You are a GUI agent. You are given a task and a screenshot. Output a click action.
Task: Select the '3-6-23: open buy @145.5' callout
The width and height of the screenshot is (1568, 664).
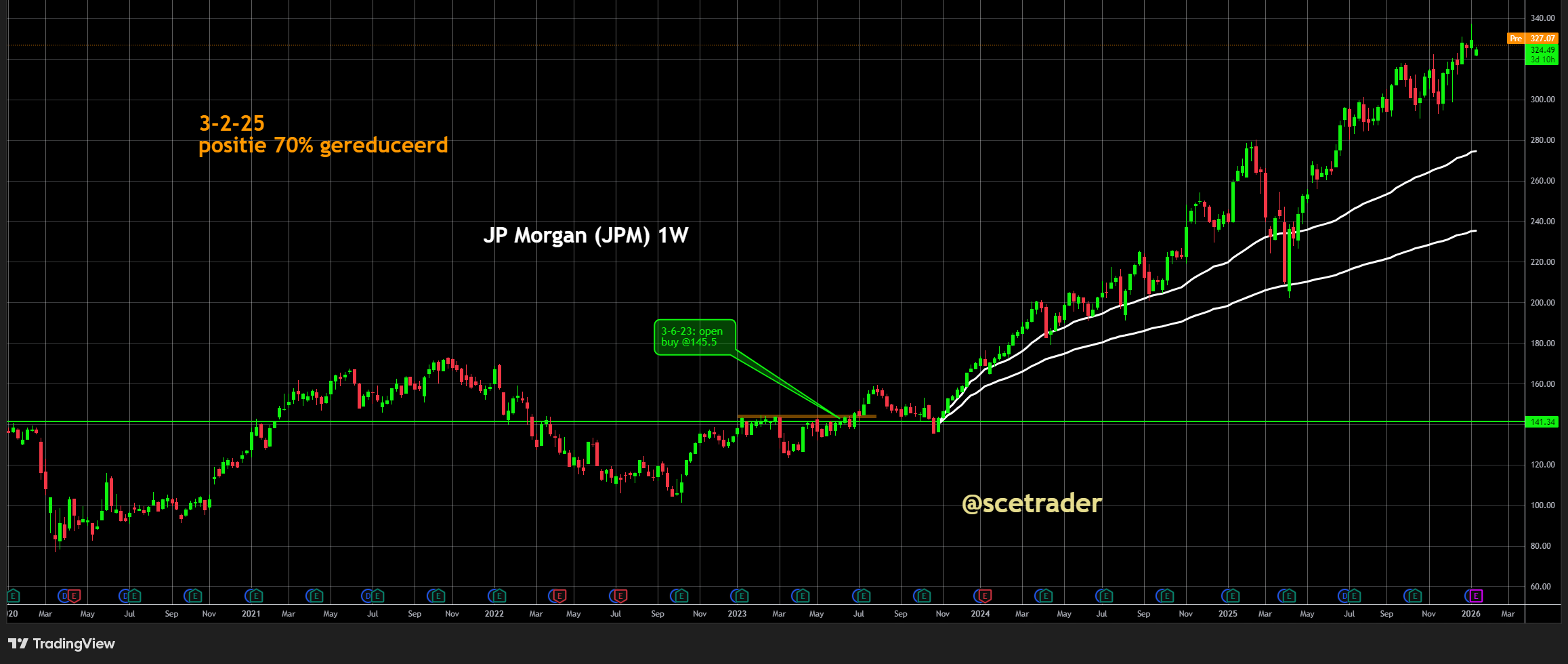(x=694, y=337)
